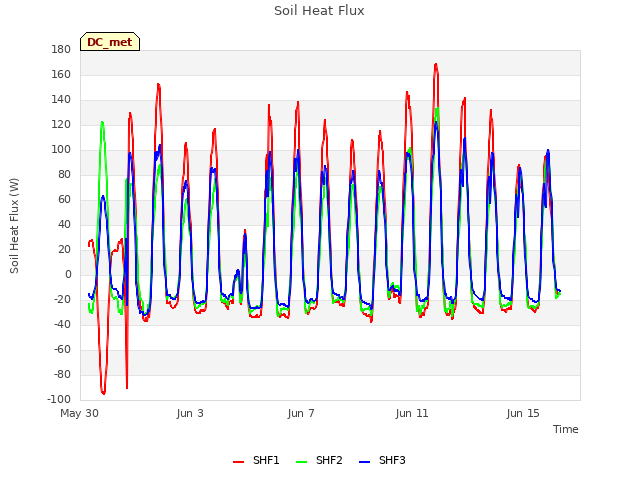The width and height of the screenshot is (640, 480).
Task: Click the Jun 7 x-axis tick label
Action: tap(301, 413)
